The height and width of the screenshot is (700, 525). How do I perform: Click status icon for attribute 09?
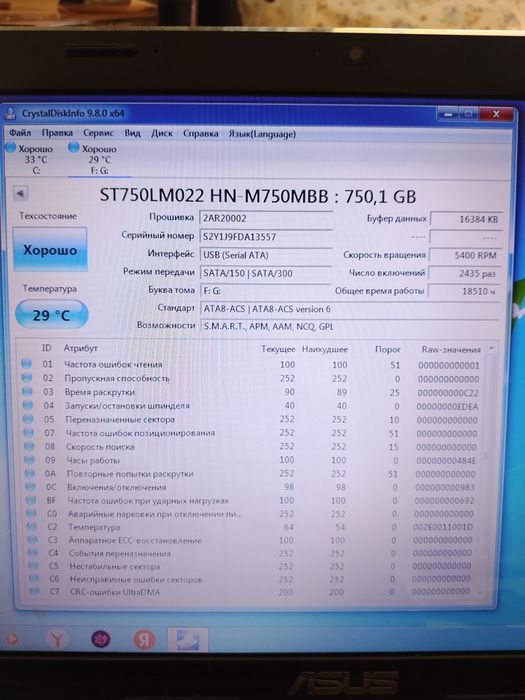[x=29, y=460]
